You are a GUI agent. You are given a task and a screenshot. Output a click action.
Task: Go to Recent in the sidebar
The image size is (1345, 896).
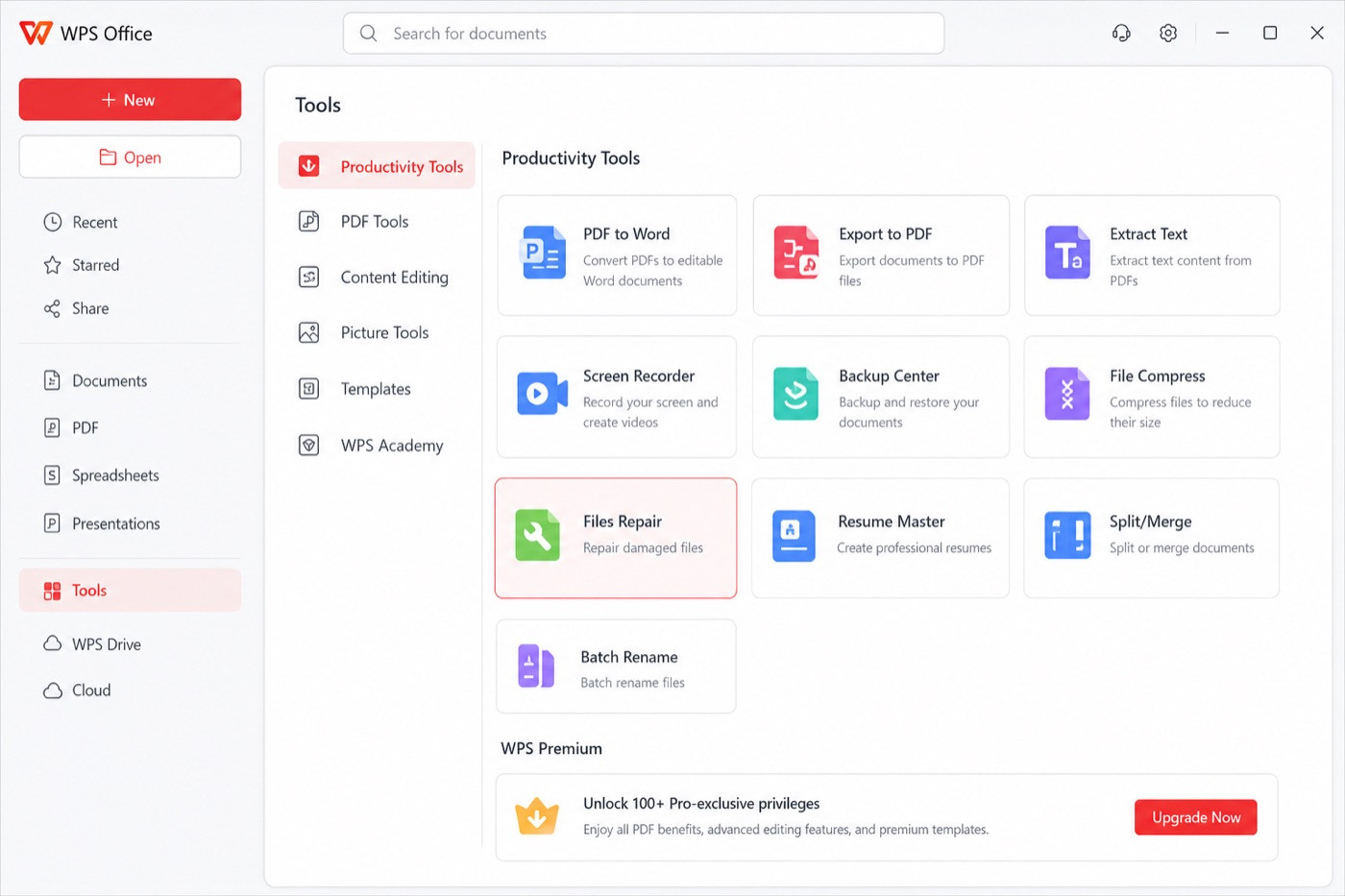[95, 222]
